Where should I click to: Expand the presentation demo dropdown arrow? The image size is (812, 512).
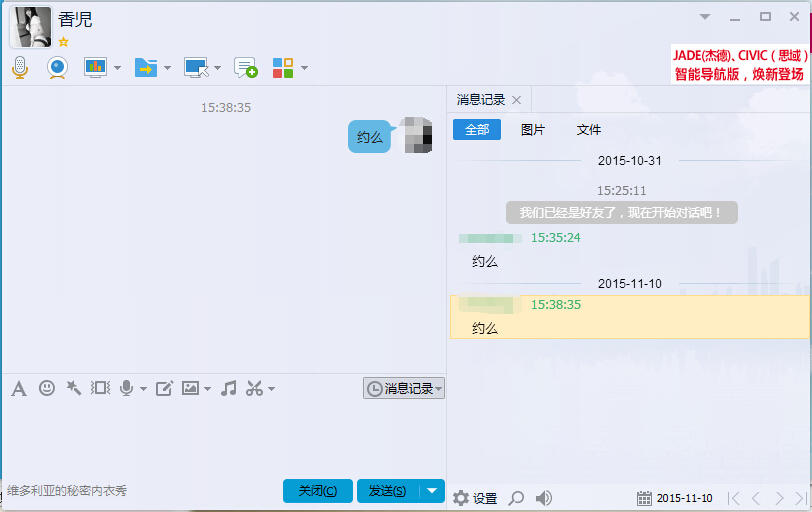[118, 68]
